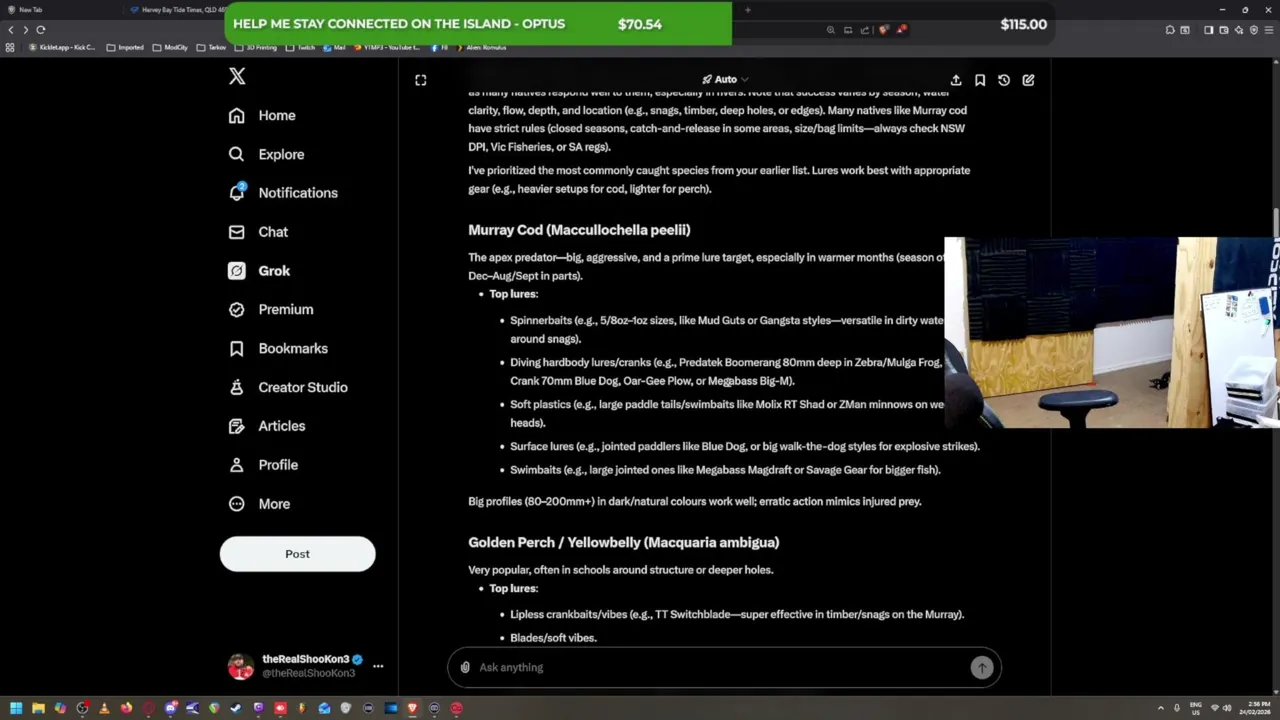Click the browser reload button
The image size is (1280, 720).
pos(41,30)
